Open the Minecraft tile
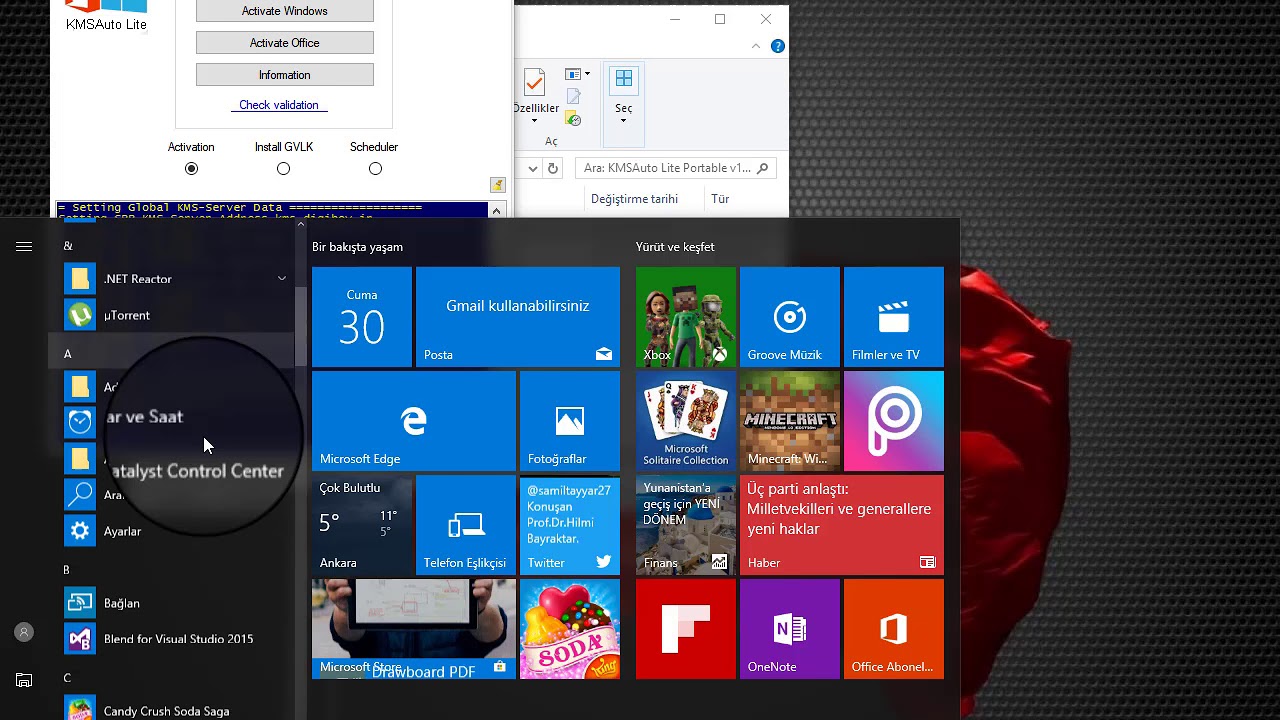This screenshot has width=1280, height=720. pyautogui.click(x=790, y=421)
